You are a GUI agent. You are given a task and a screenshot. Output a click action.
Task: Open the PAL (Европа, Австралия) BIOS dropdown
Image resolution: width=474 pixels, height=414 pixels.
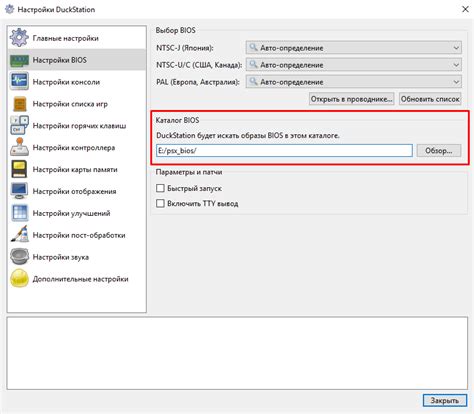coord(354,82)
